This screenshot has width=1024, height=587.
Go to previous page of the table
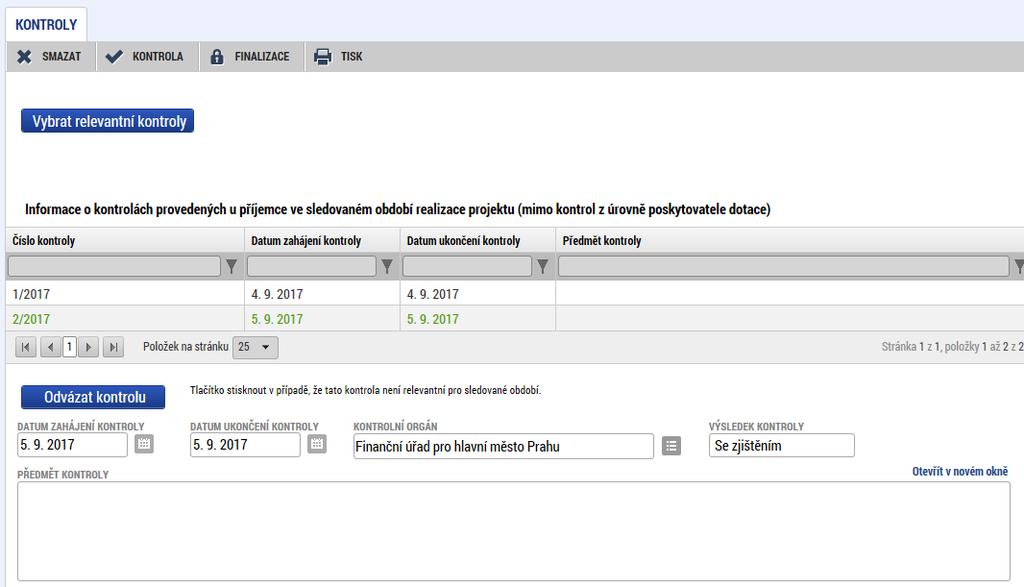(50, 347)
